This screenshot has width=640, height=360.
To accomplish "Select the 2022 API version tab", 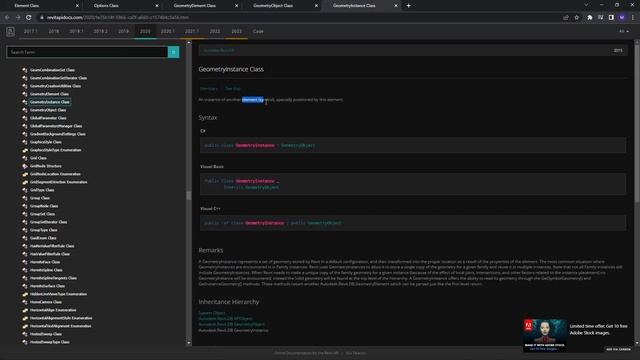I will (x=215, y=31).
